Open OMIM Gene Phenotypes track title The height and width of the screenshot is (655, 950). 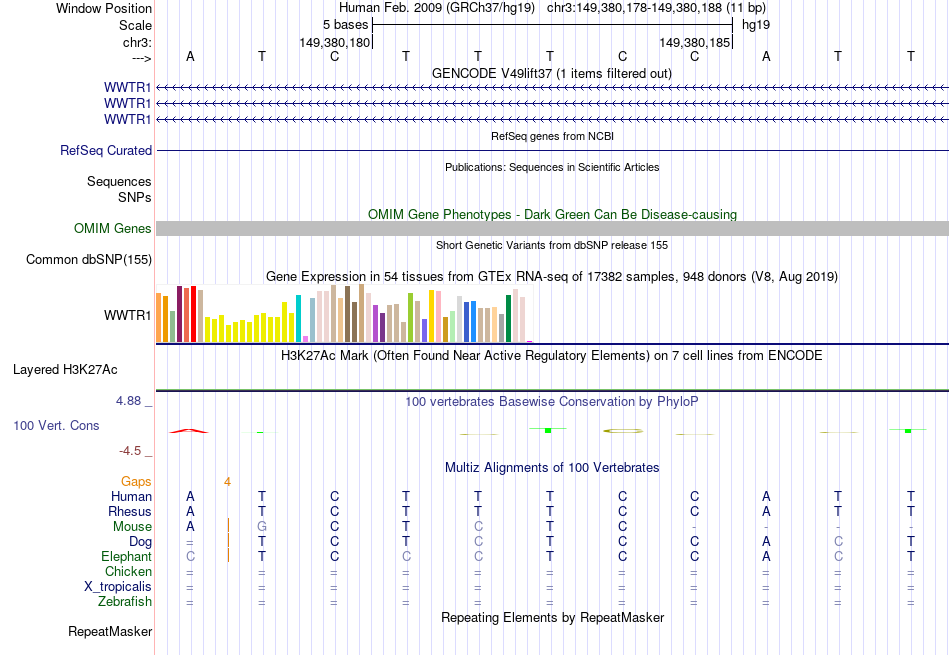tap(552, 214)
